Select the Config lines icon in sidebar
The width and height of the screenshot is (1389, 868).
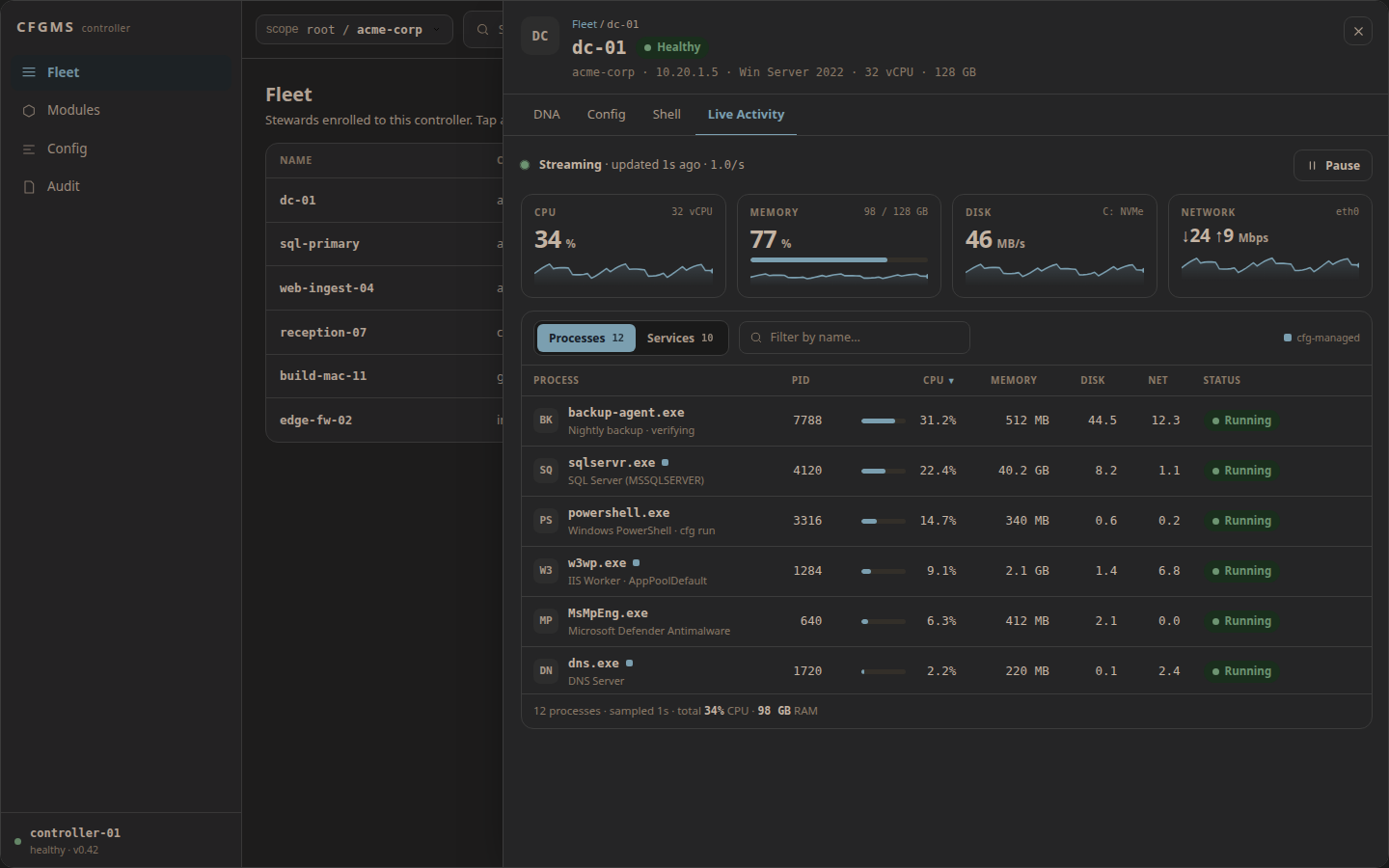pyautogui.click(x=29, y=149)
